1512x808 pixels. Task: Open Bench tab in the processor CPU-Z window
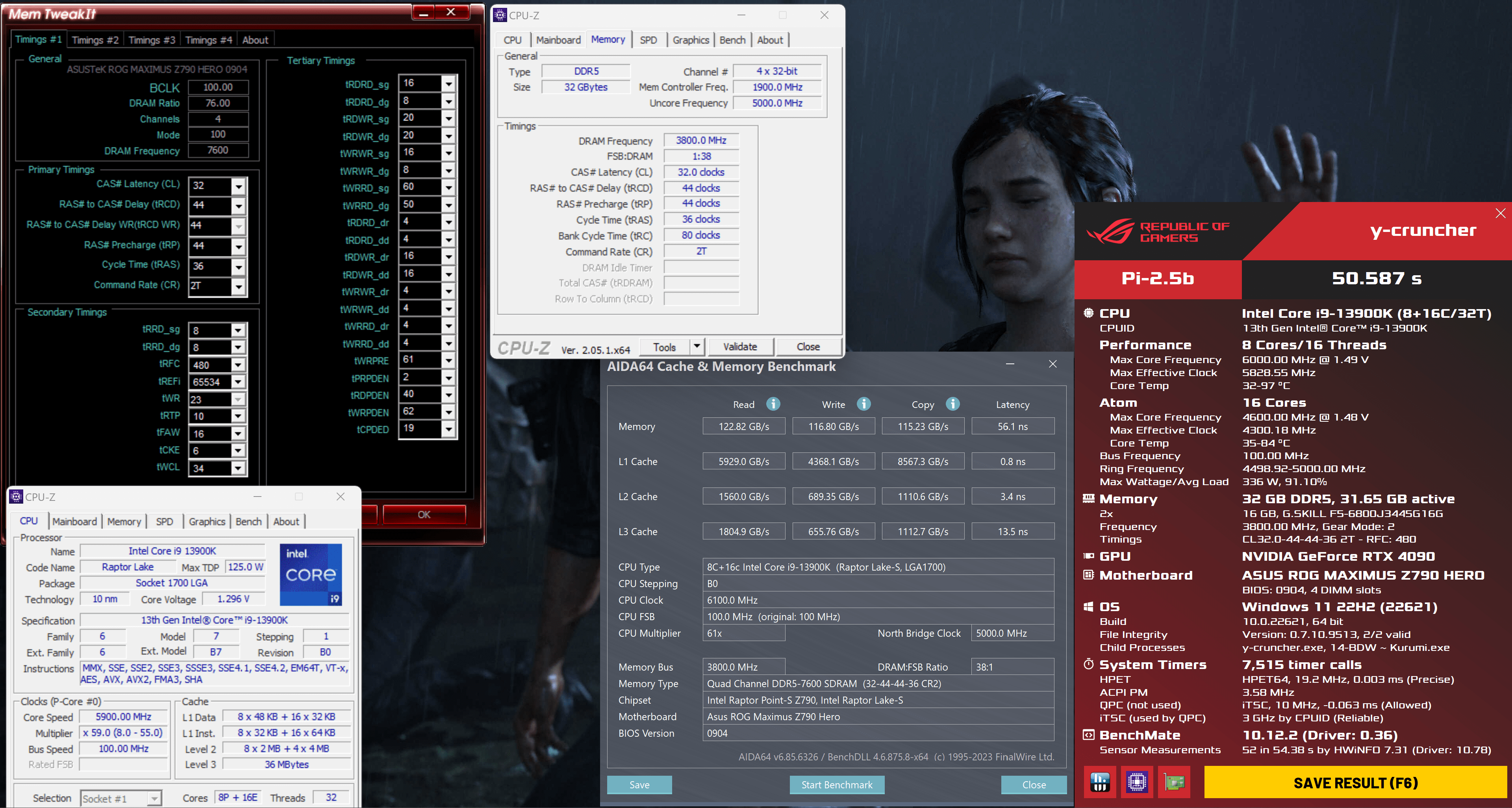(x=249, y=522)
